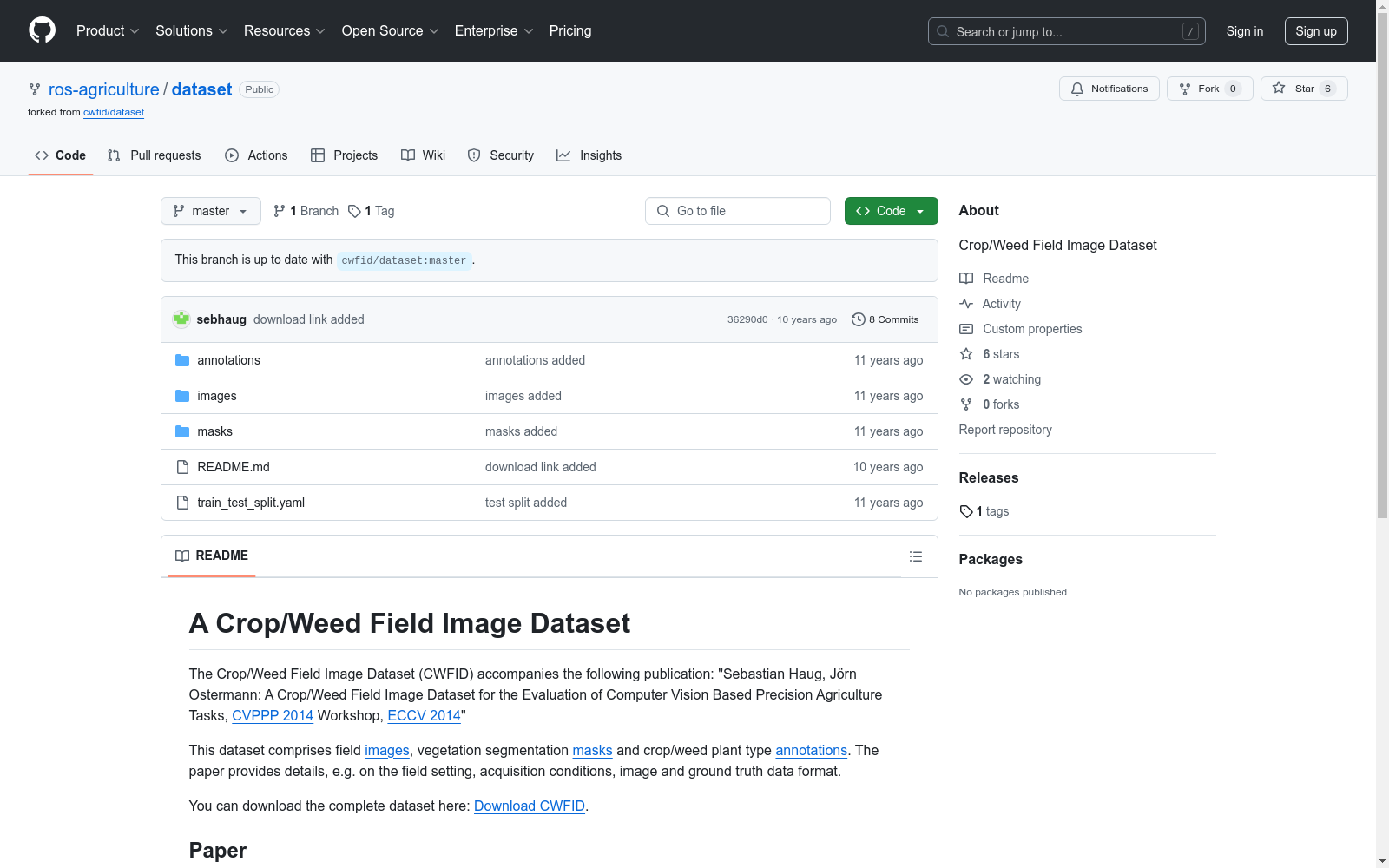
Task: Click the Notifications bell button
Action: [1109, 89]
